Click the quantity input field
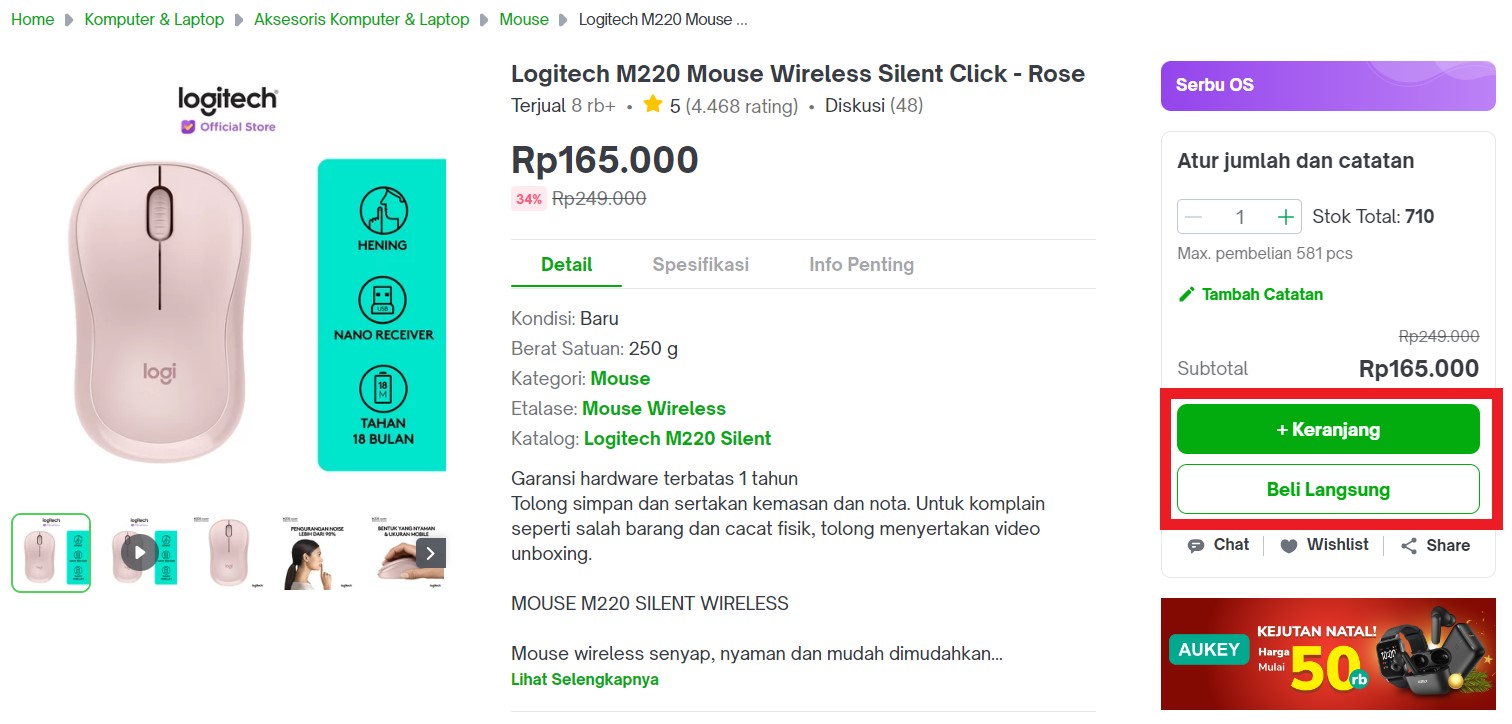The width and height of the screenshot is (1512, 724). tap(1239, 216)
